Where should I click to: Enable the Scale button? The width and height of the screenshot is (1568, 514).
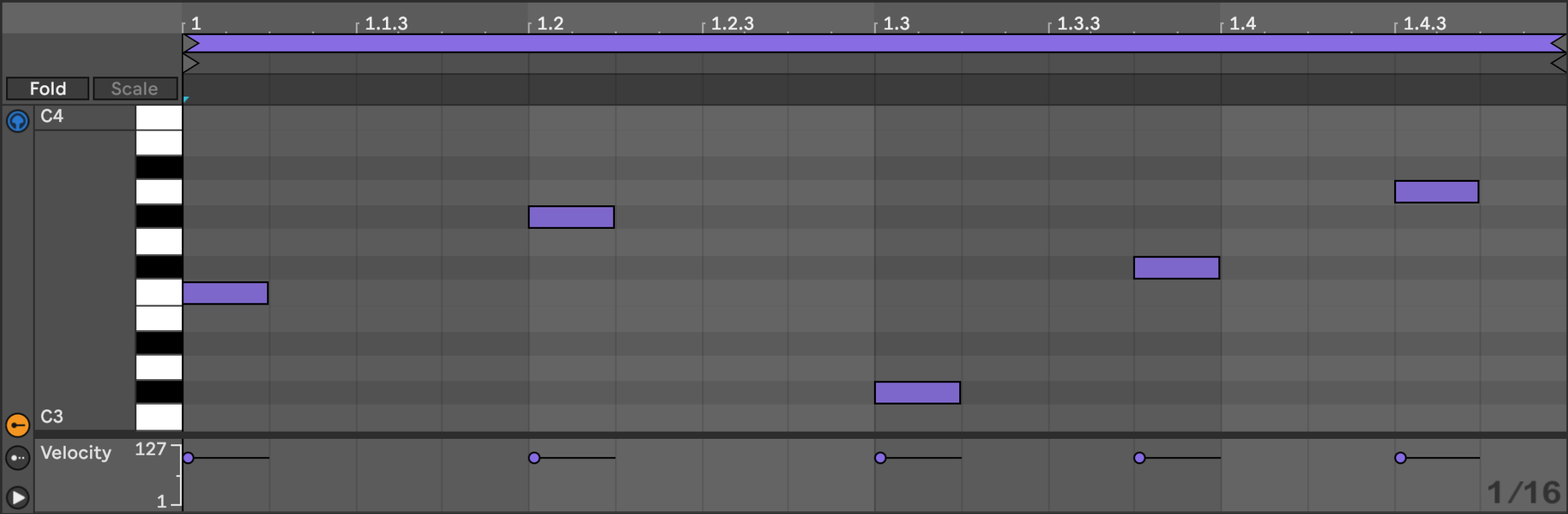(135, 89)
